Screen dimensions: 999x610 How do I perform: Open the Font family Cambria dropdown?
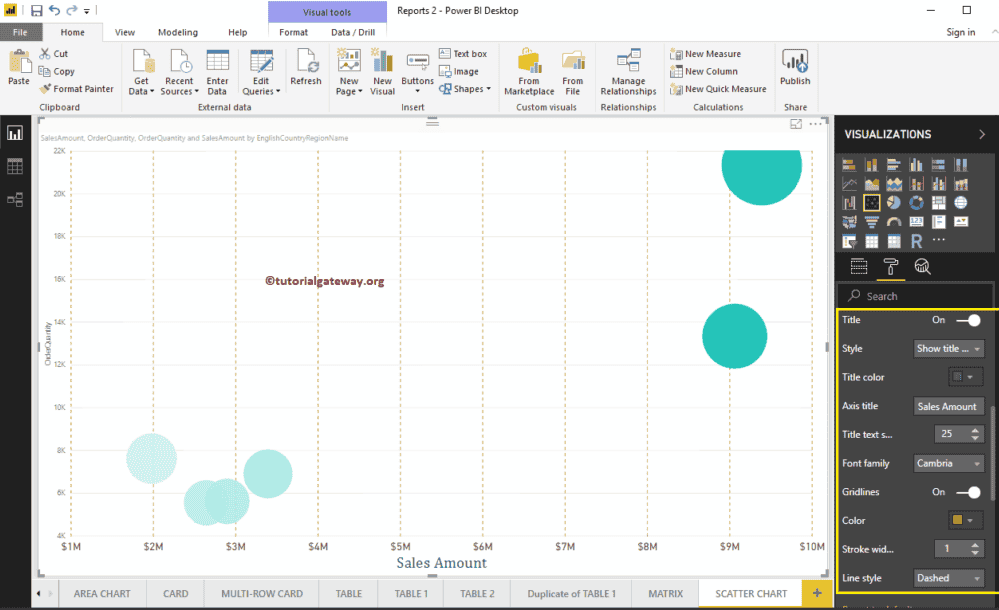948,462
